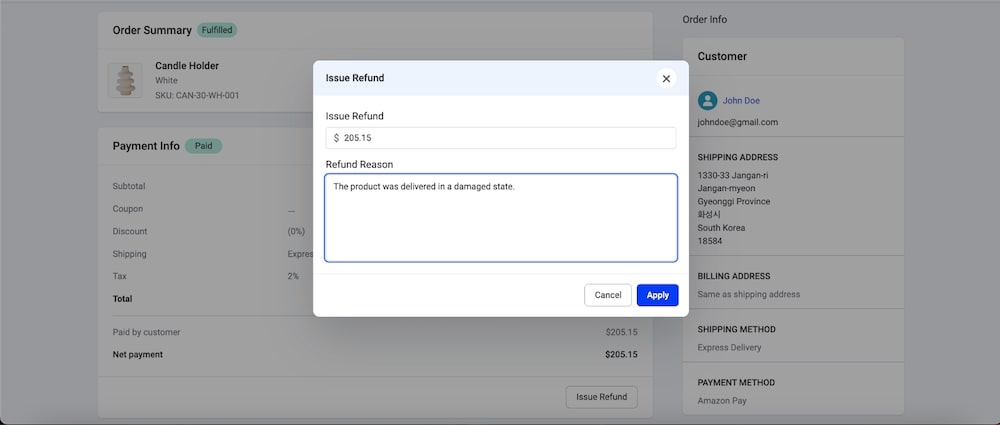1000x425 pixels.
Task: Apply the refund
Action: pos(657,295)
